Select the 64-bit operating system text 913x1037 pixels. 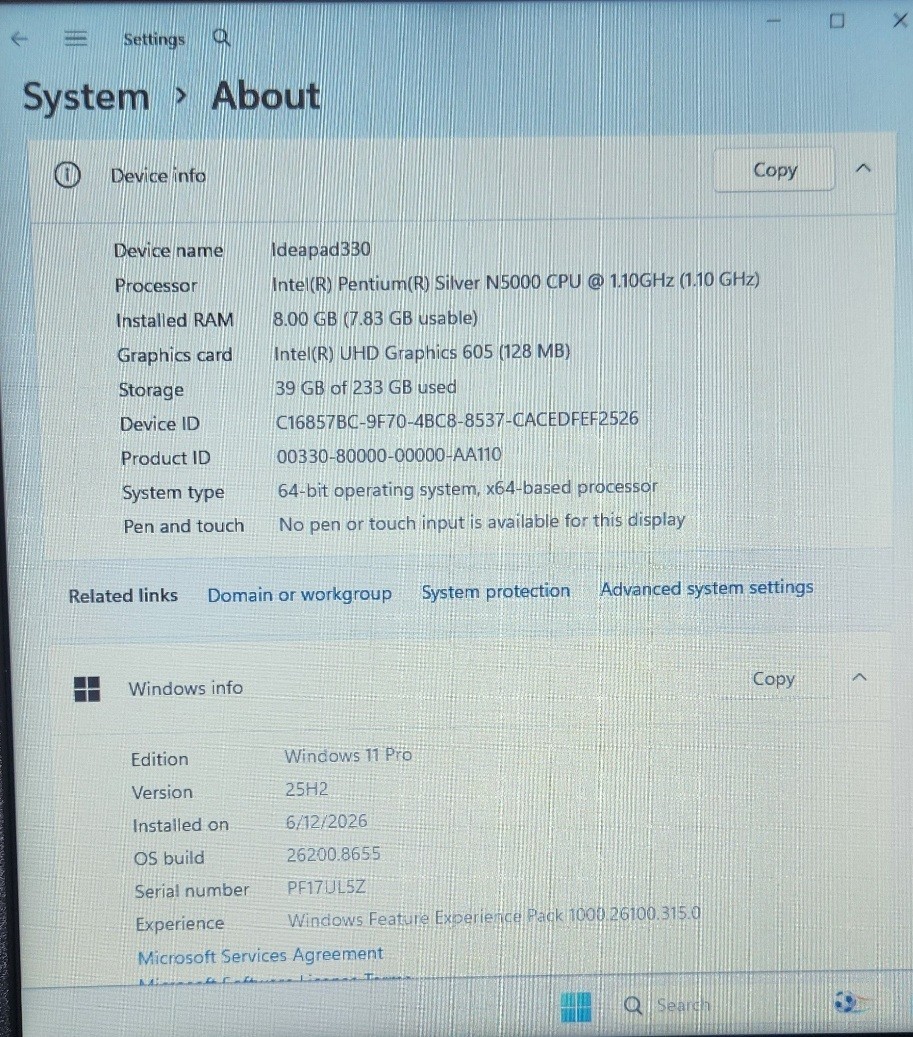(467, 489)
